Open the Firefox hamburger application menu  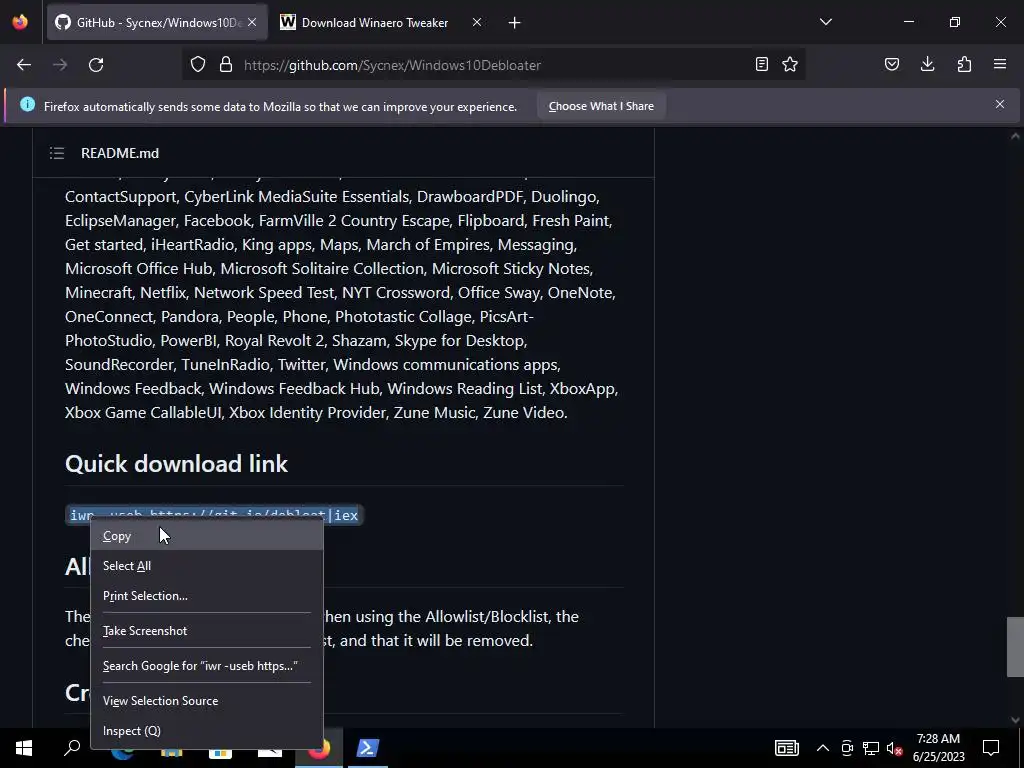tap(1000, 64)
